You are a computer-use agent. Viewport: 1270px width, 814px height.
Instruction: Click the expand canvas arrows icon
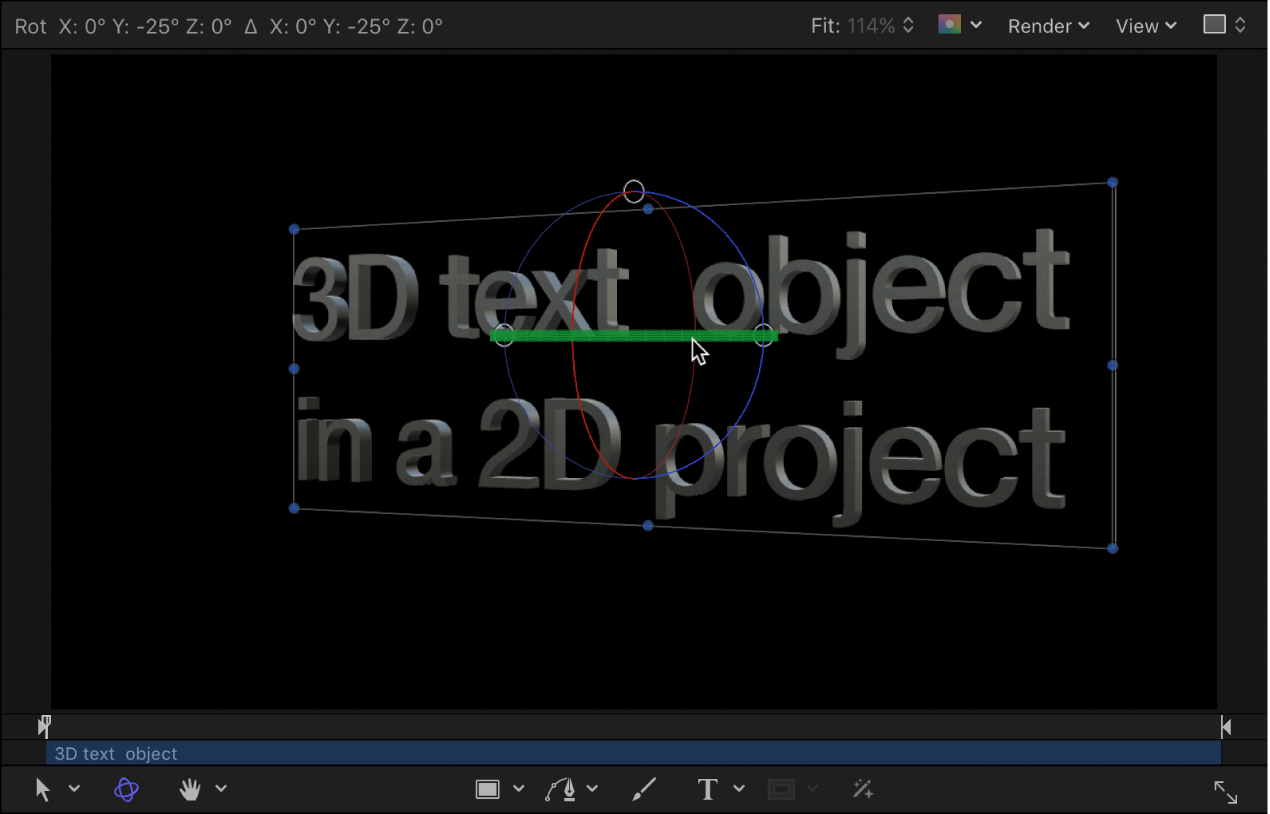tap(1225, 792)
